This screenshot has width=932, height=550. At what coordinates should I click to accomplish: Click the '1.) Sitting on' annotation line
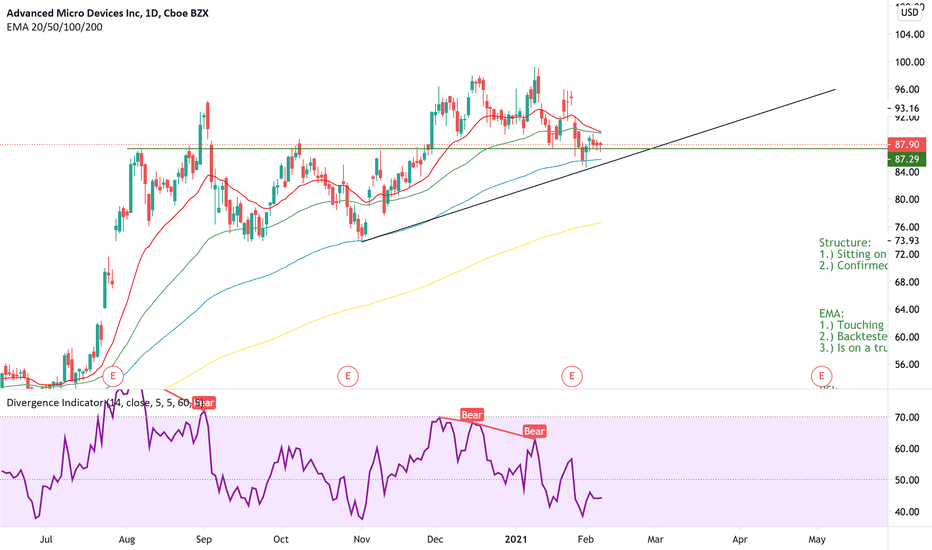point(852,254)
